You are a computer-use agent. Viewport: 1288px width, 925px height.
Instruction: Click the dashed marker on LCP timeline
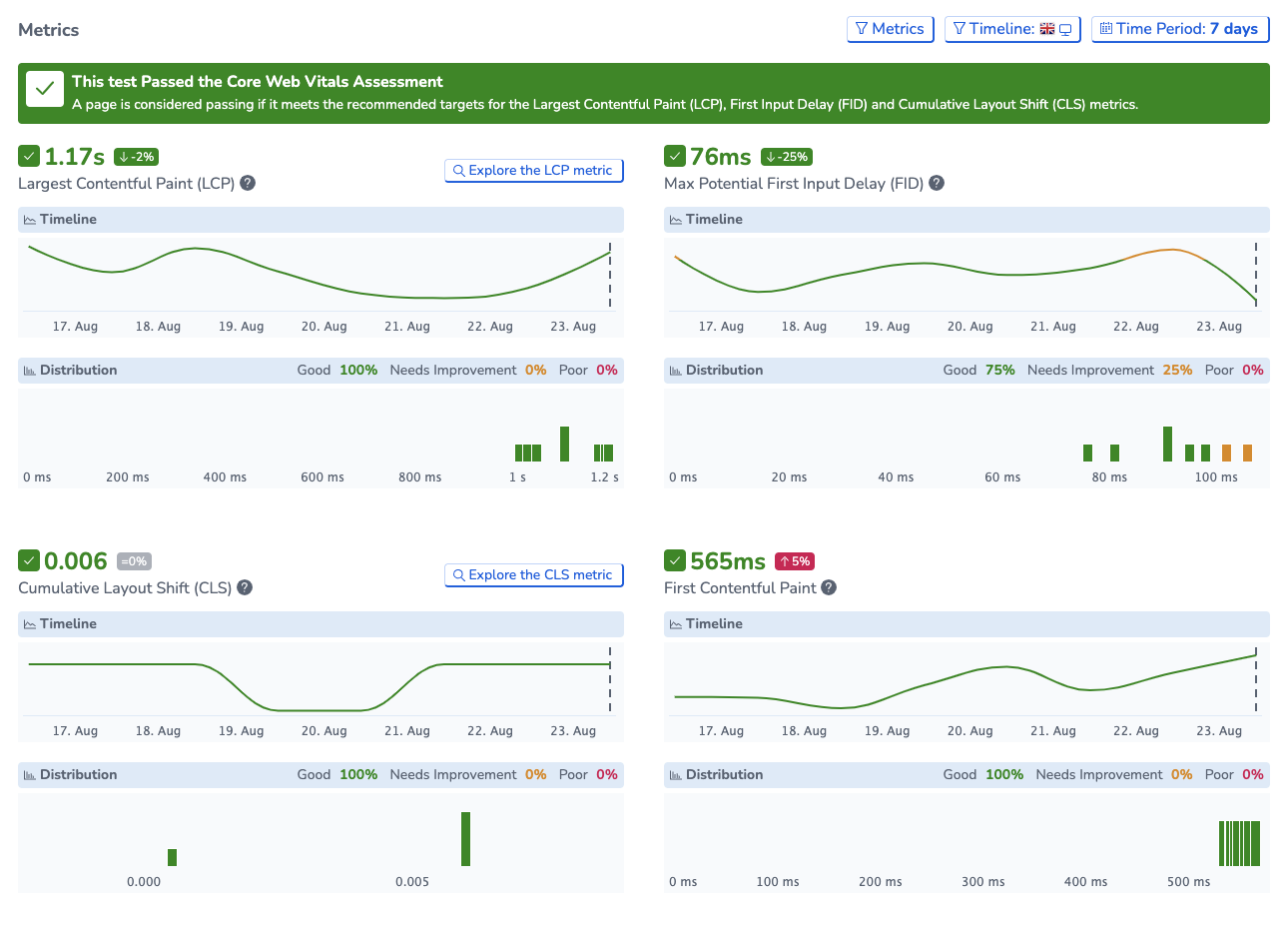point(610,275)
